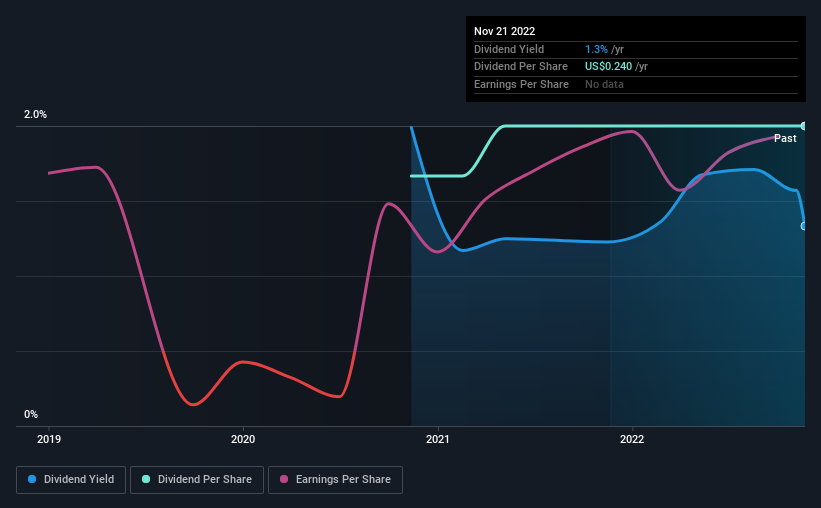Viewport: 821px width, 508px height.
Task: Click the 1.3% dividend yield value
Action: [x=596, y=49]
